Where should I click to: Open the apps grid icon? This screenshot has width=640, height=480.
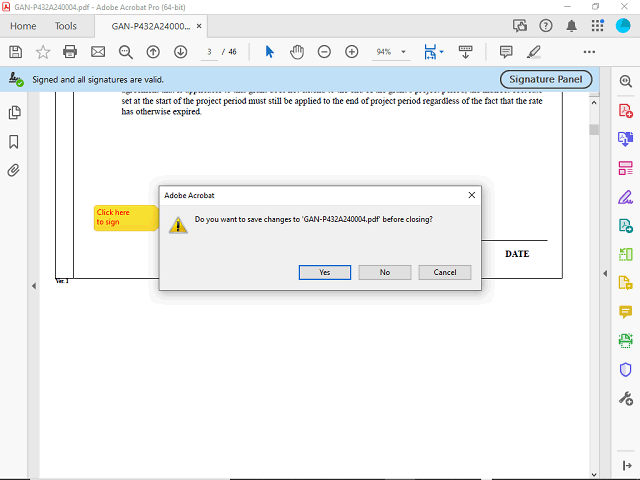pos(597,26)
